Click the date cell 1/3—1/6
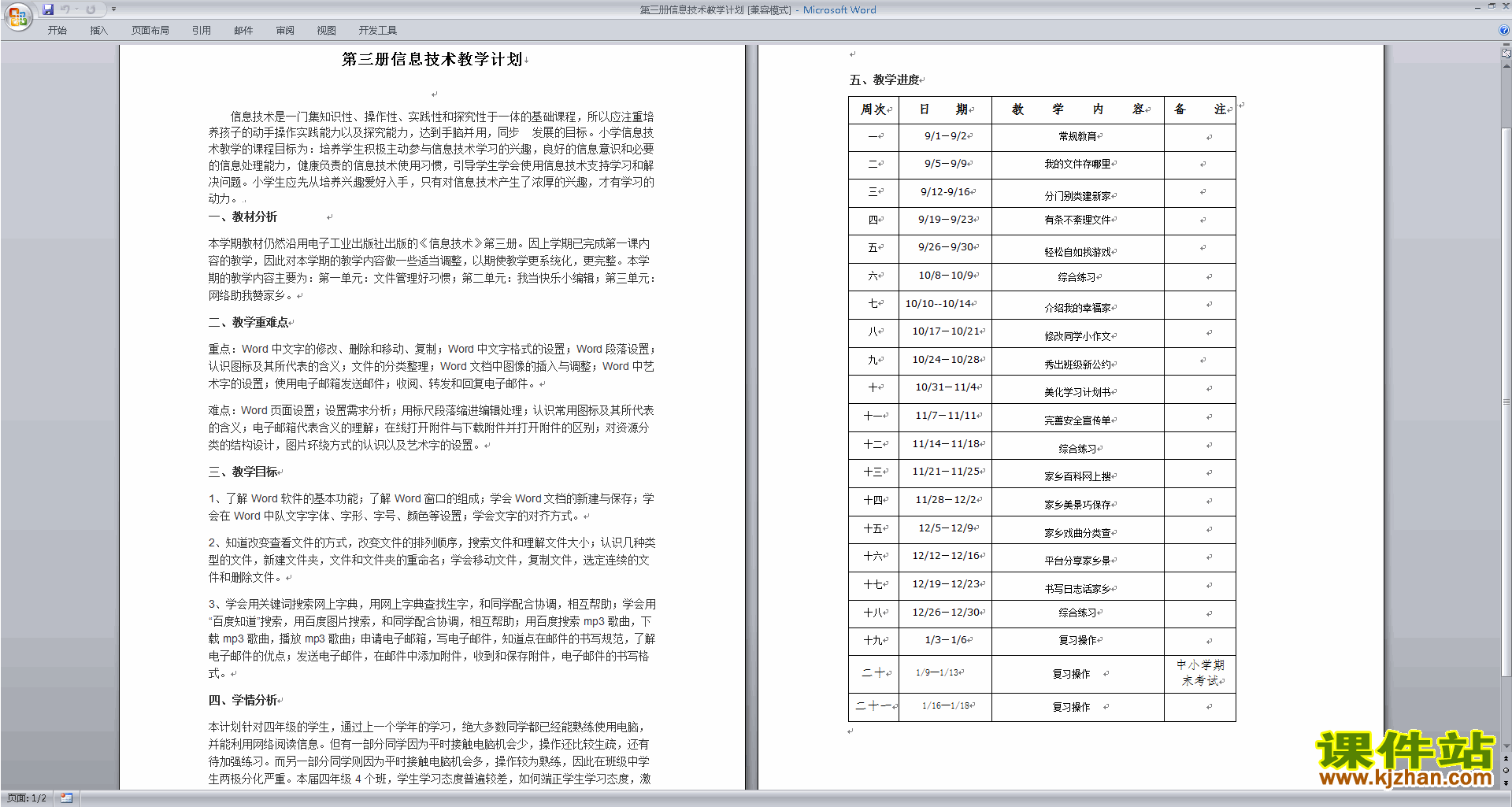The width and height of the screenshot is (1512, 807). coord(946,640)
